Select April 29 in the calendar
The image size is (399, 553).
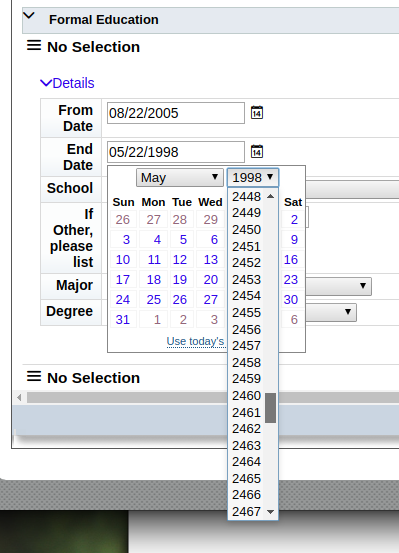click(211, 220)
